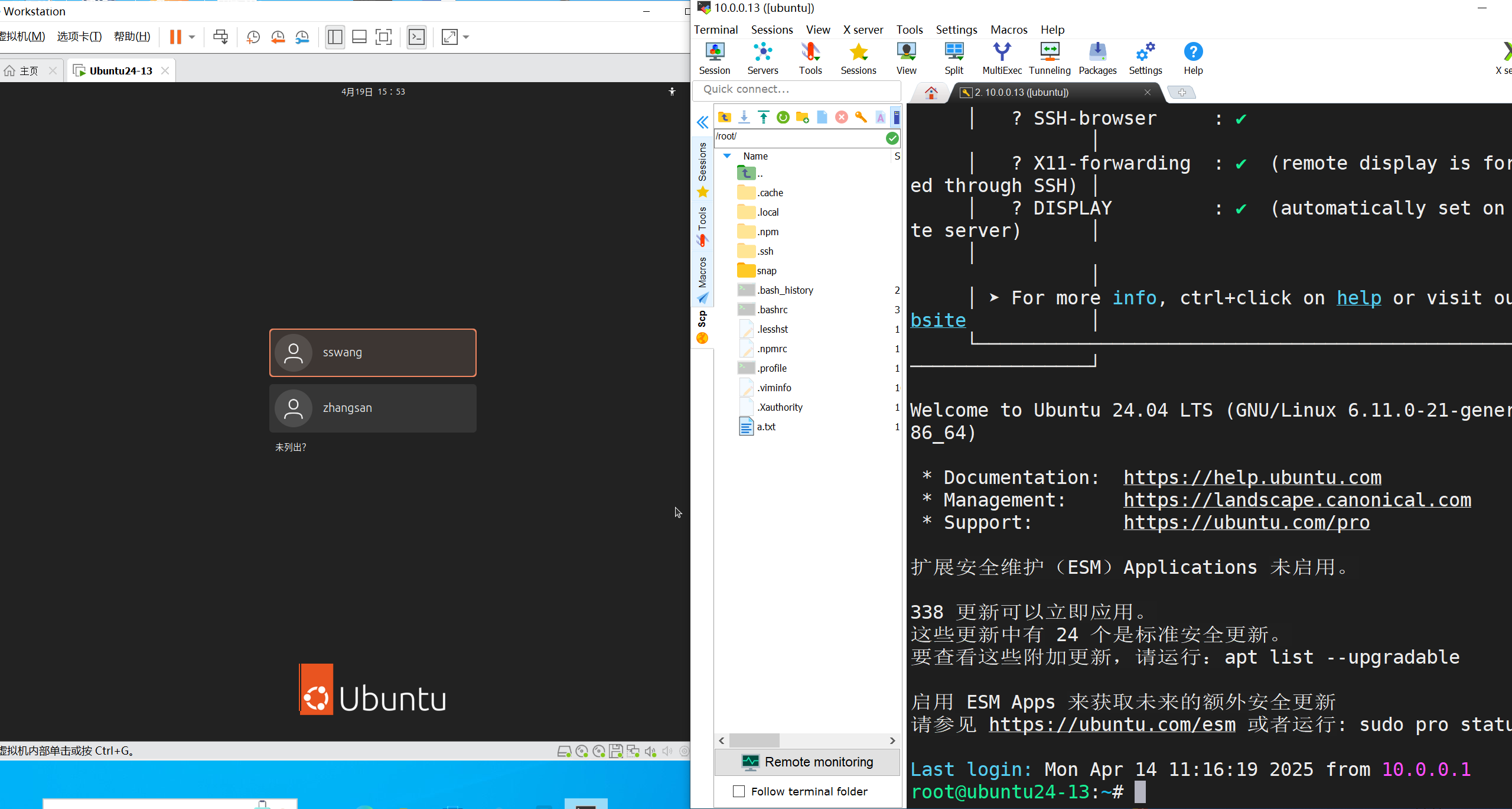The image size is (1512, 809).
Task: Open the Packages toolbar icon
Action: pos(1097,59)
